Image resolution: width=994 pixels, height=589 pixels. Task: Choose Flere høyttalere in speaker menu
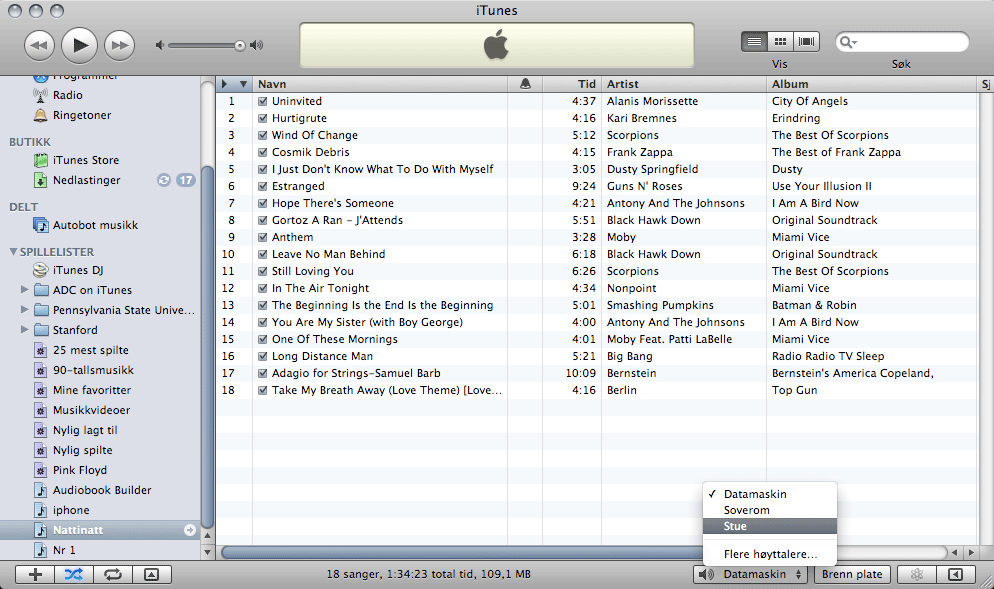click(x=770, y=554)
